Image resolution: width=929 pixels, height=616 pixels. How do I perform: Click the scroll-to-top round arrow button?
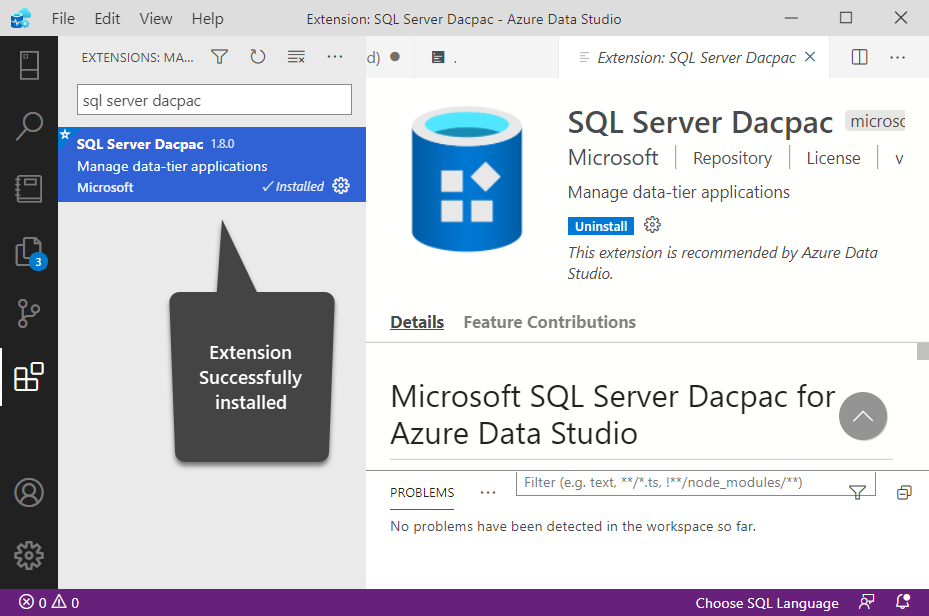[x=863, y=416]
